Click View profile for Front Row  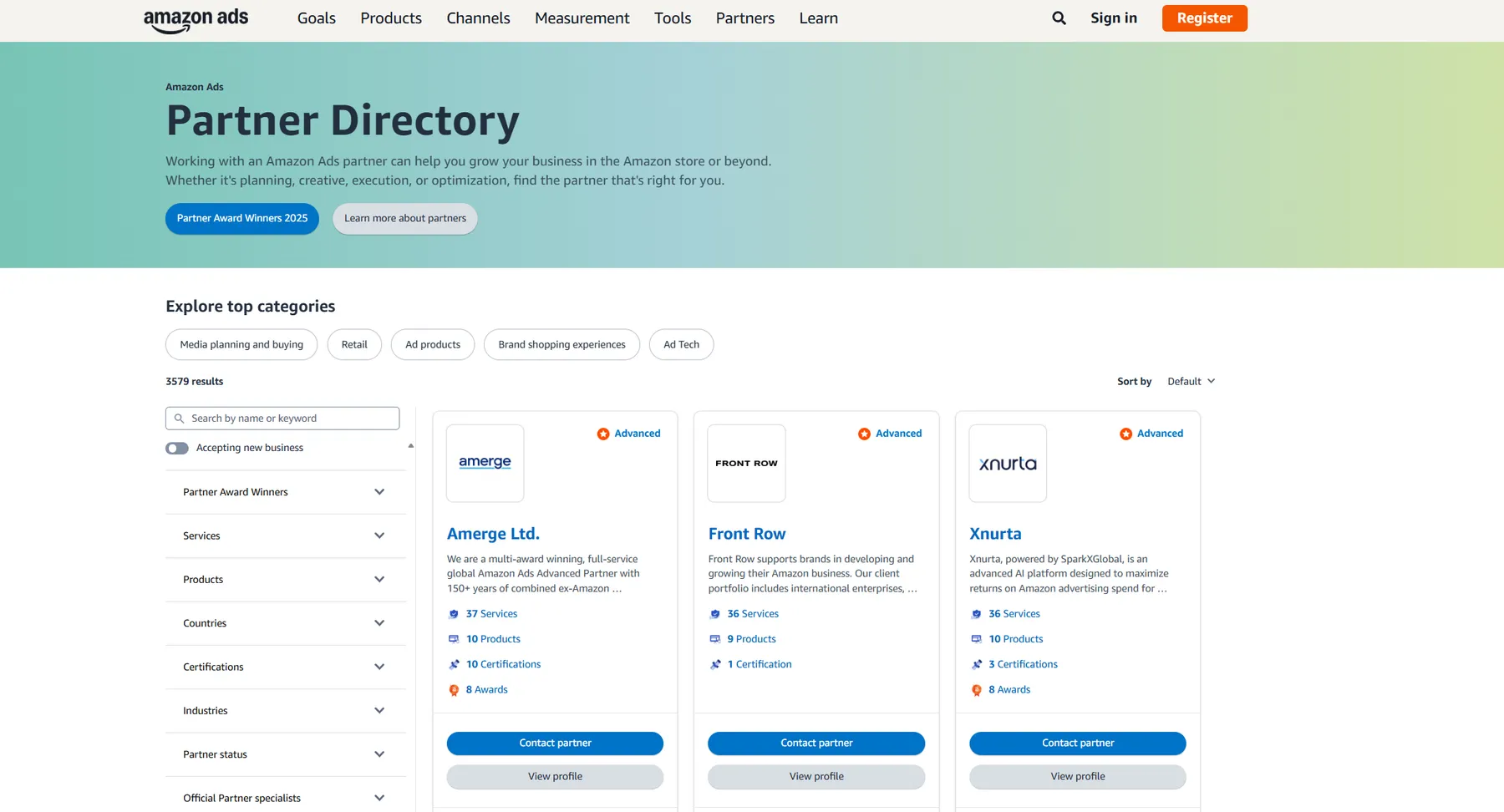(x=816, y=777)
